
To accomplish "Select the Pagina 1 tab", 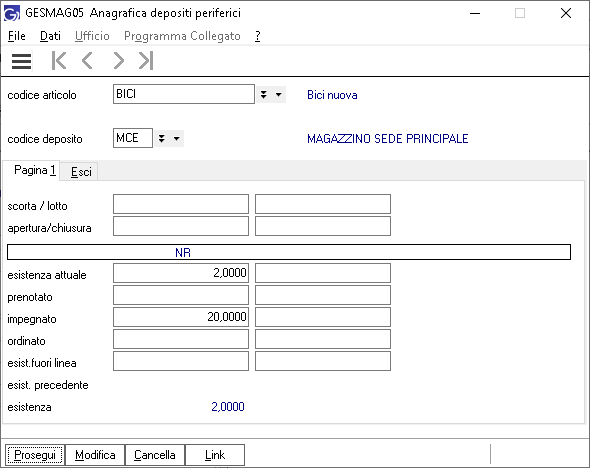I will (x=35, y=170).
